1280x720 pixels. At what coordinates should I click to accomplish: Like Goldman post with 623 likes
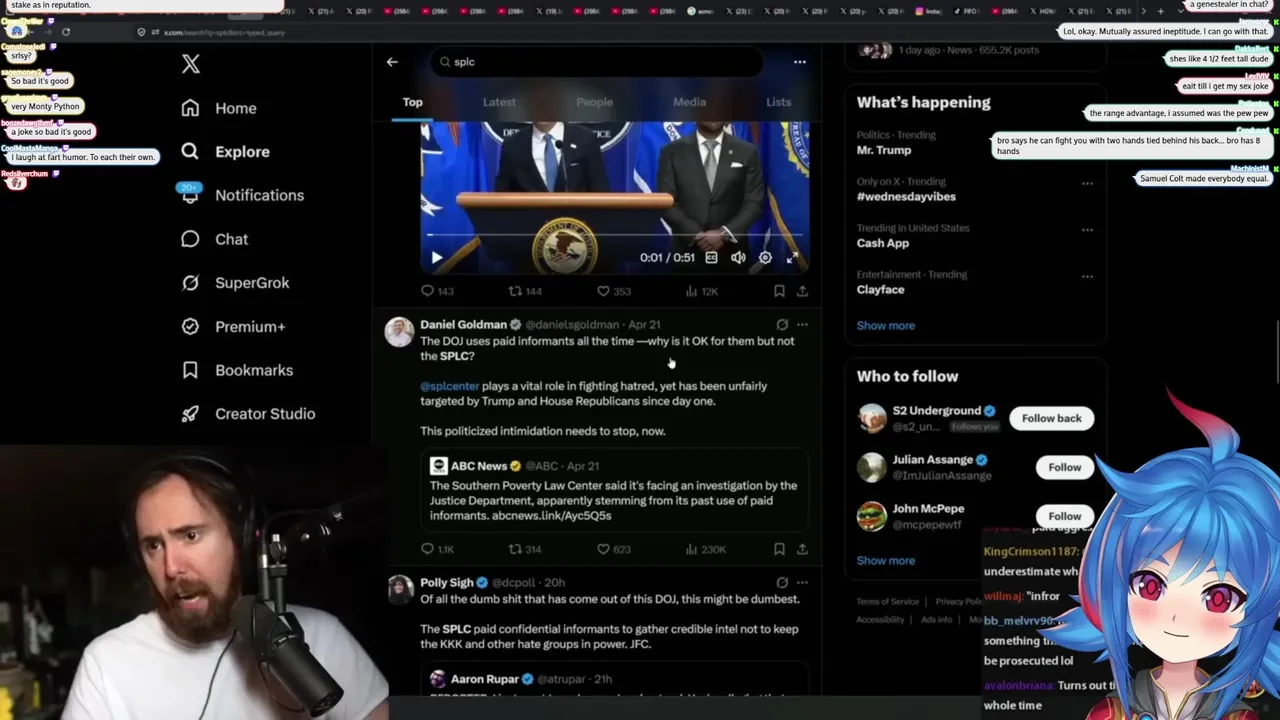[x=613, y=549]
